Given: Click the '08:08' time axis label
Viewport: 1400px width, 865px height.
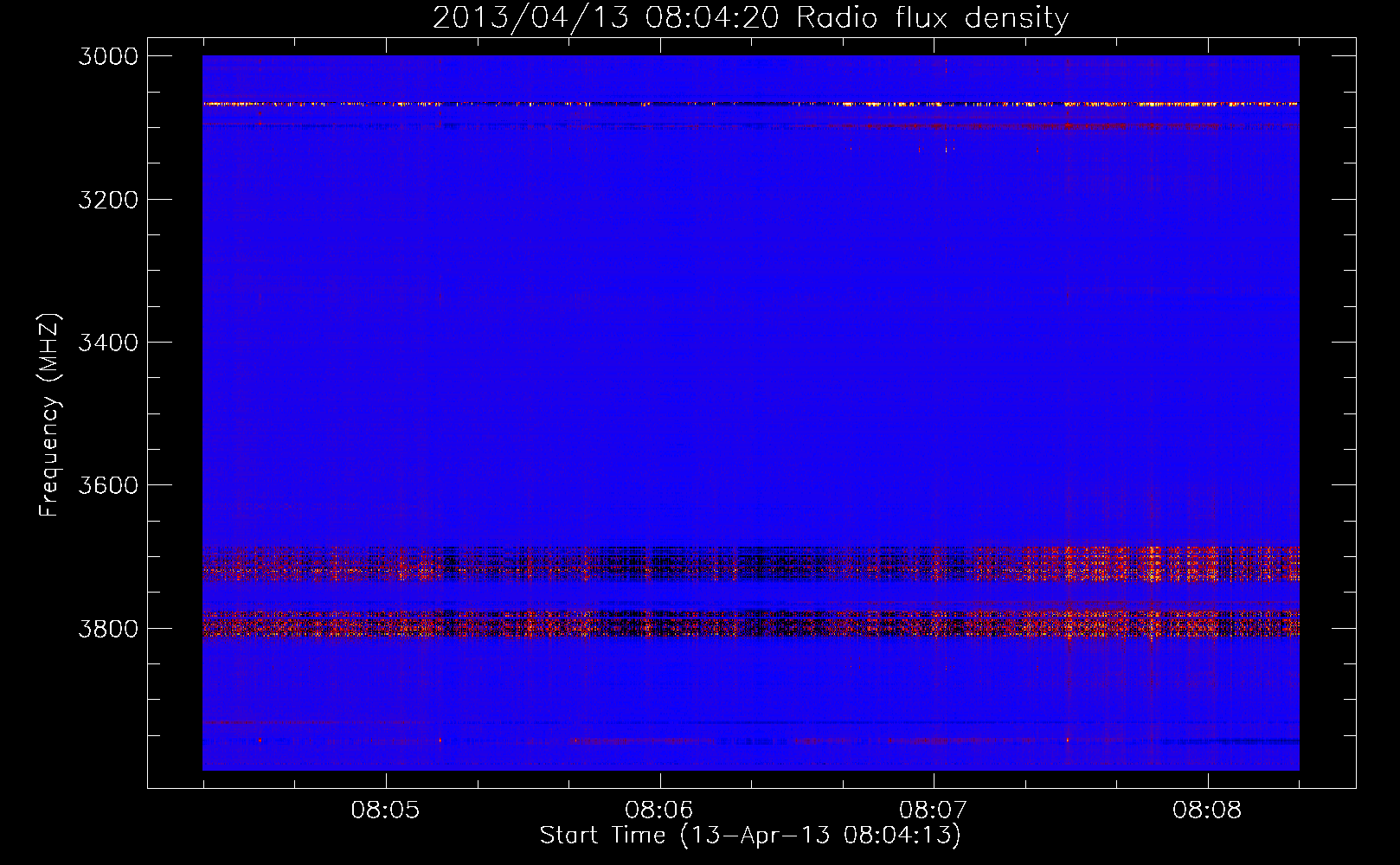Looking at the screenshot, I should (1207, 810).
